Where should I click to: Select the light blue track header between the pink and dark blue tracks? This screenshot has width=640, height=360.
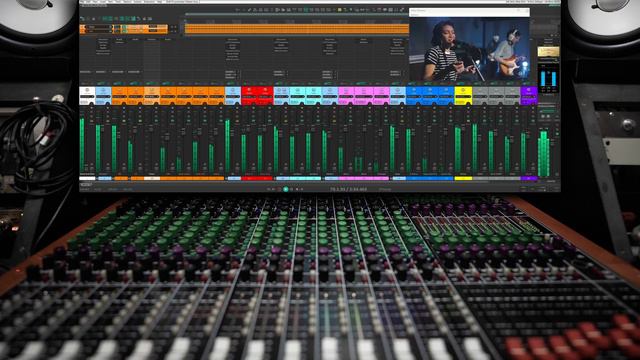(x=398, y=96)
